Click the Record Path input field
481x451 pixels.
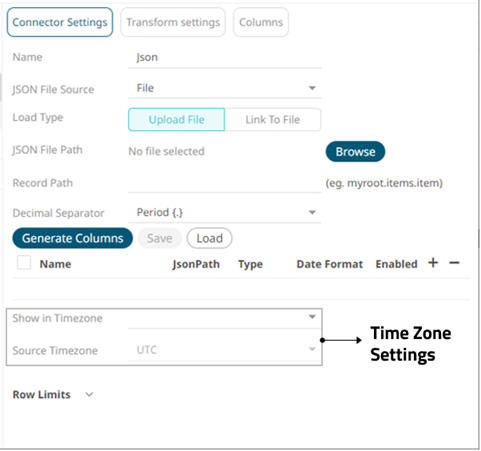point(224,183)
